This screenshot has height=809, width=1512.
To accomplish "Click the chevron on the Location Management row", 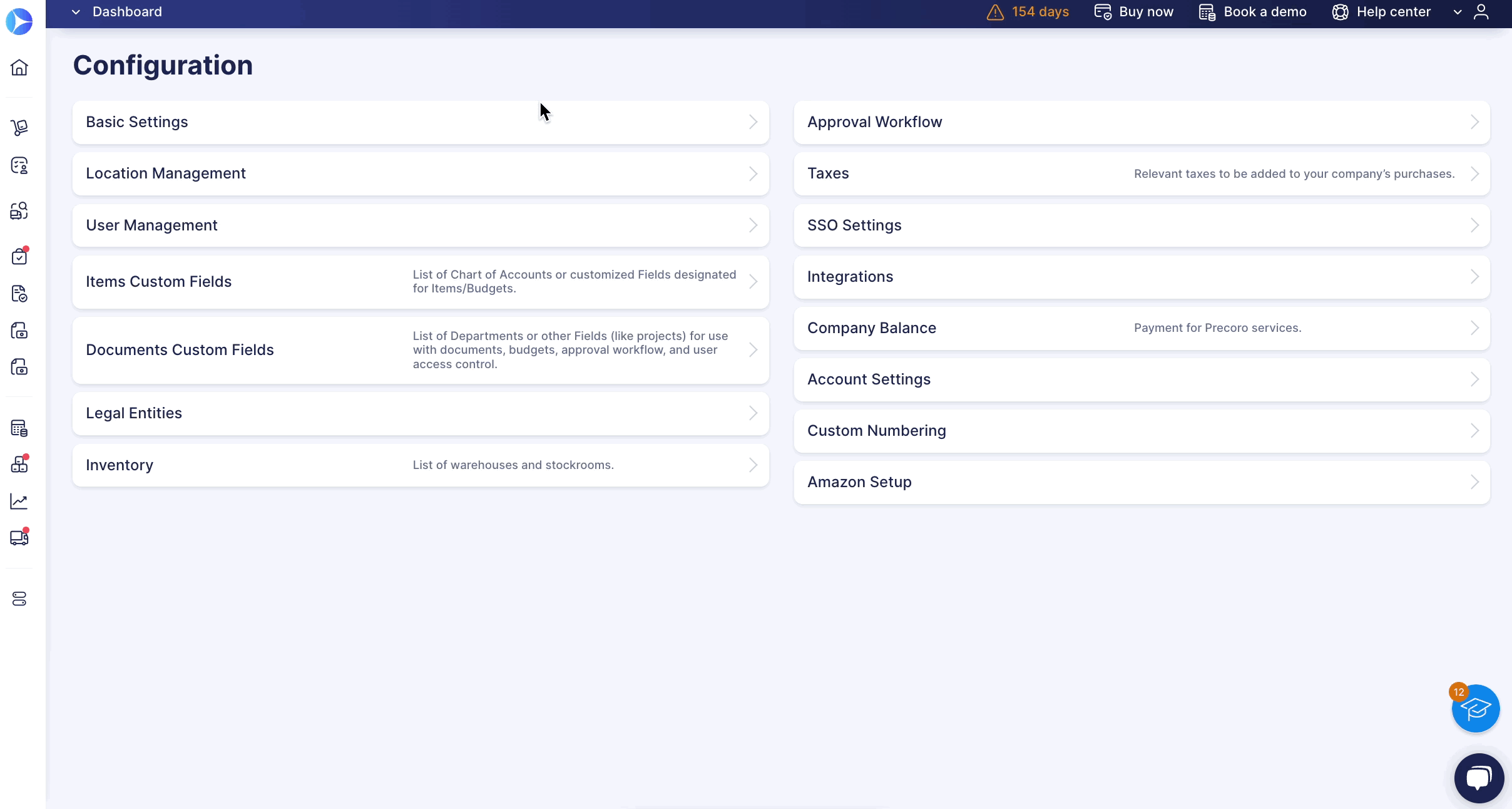I will pyautogui.click(x=753, y=173).
